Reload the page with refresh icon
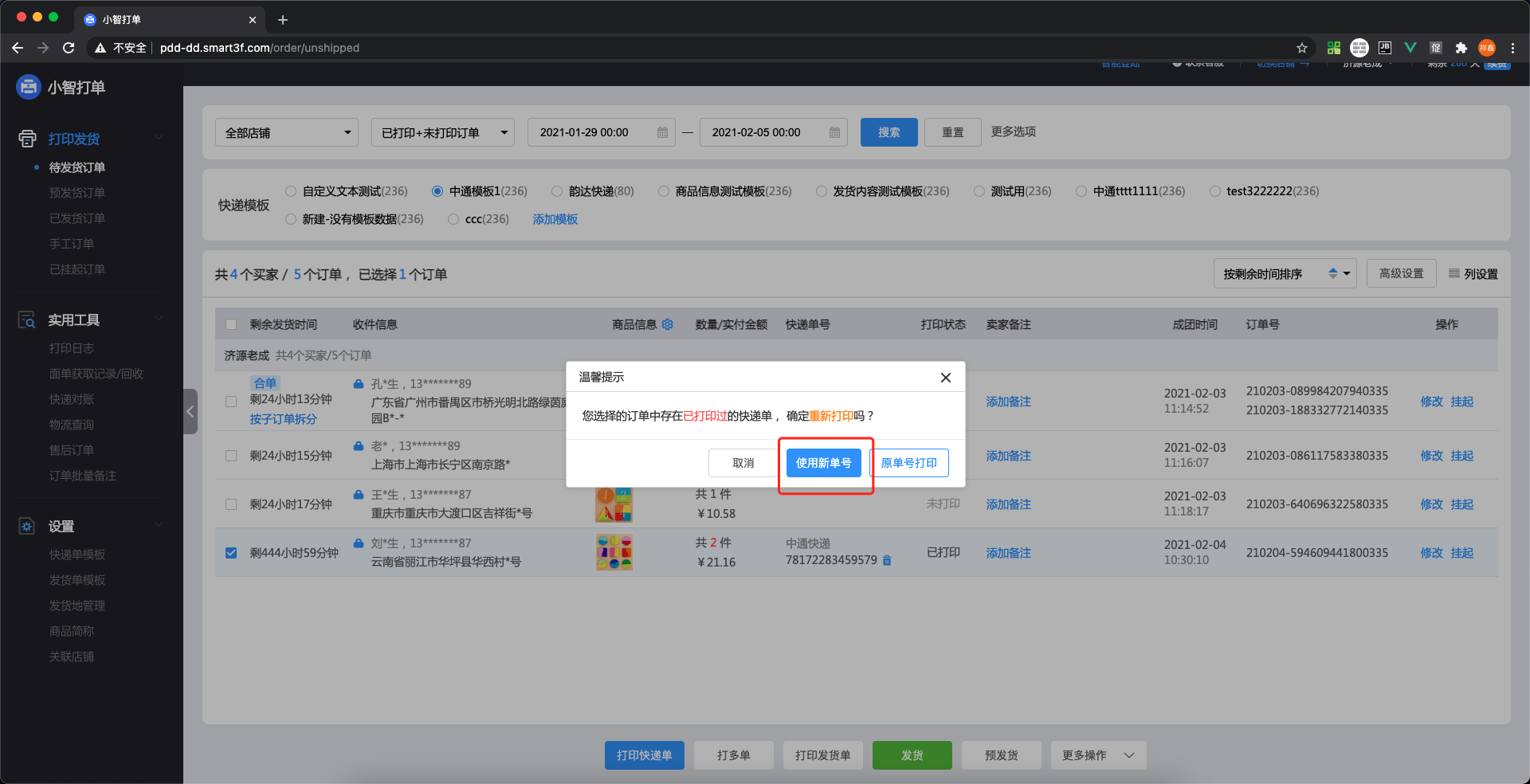 point(69,48)
